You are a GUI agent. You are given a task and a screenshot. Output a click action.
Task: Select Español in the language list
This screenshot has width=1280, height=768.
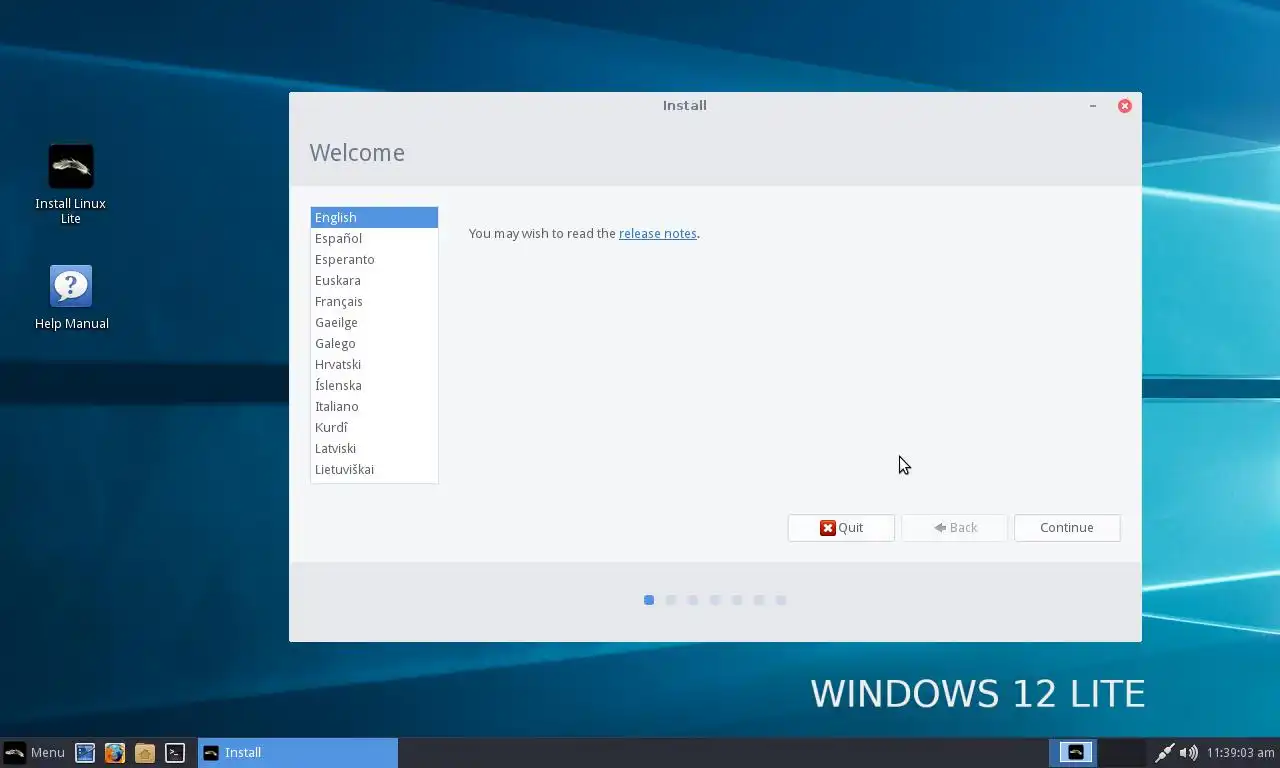click(374, 238)
